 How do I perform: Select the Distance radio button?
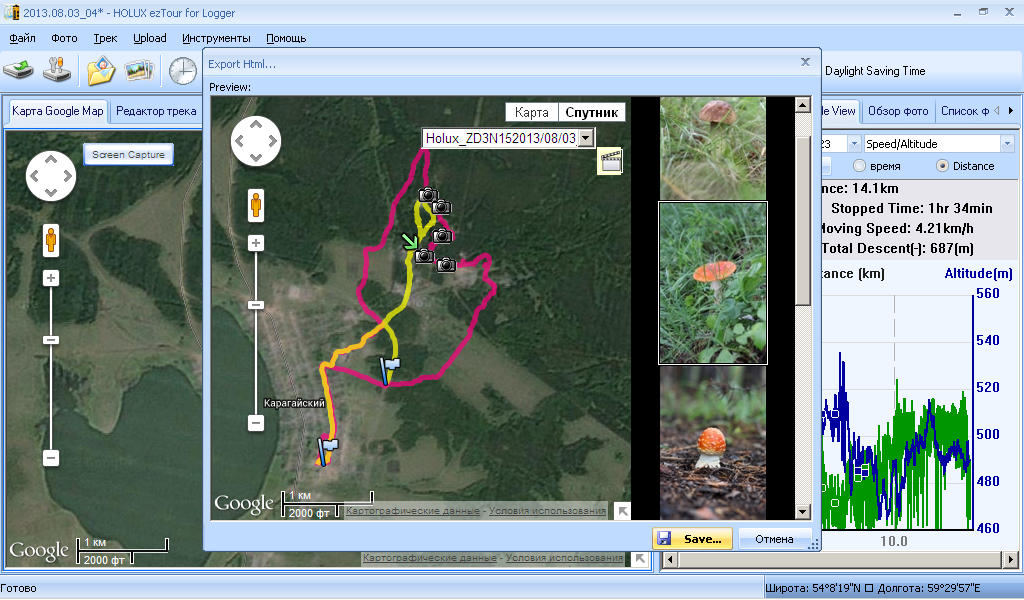click(x=942, y=166)
